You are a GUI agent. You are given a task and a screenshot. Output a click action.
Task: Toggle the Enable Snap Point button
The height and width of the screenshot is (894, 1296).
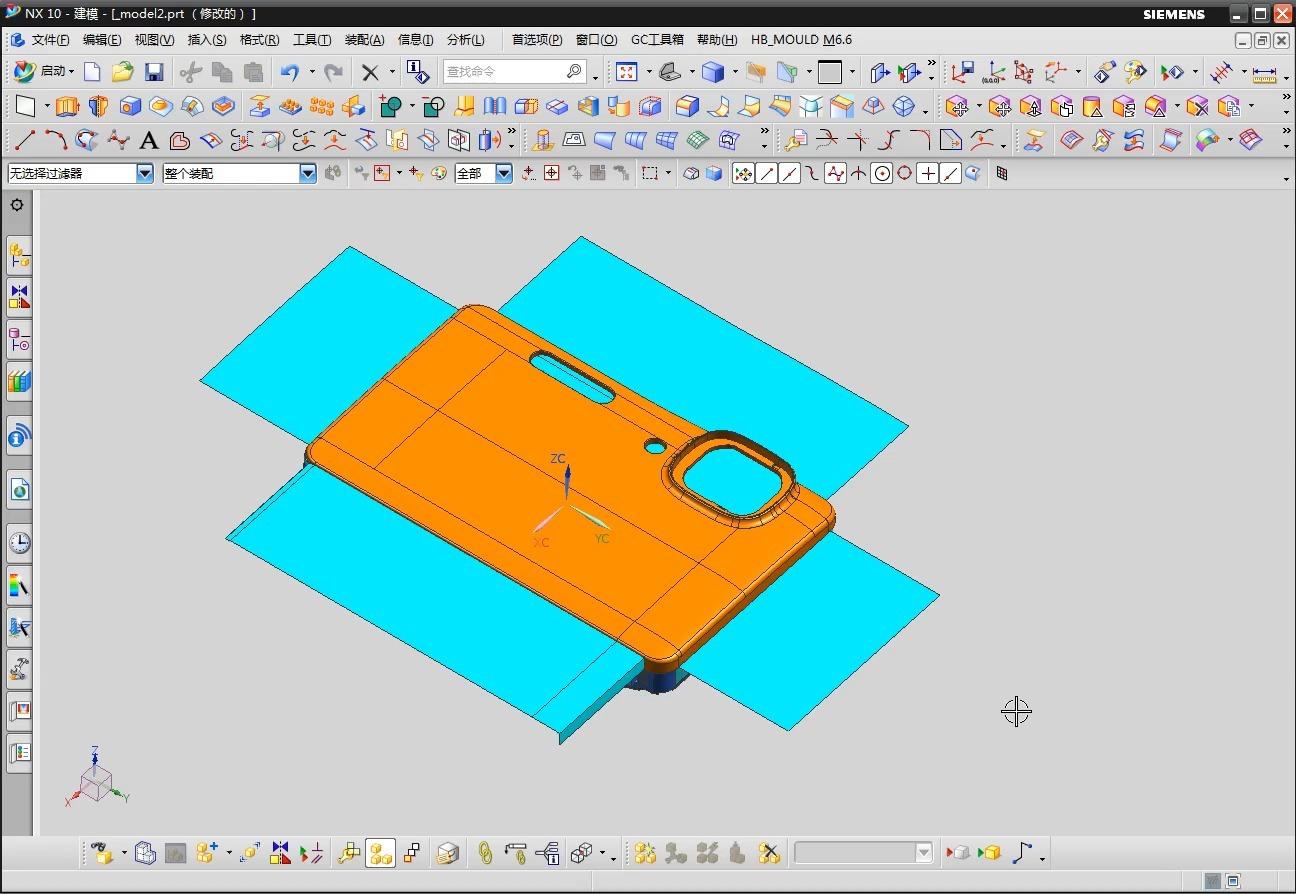744,174
